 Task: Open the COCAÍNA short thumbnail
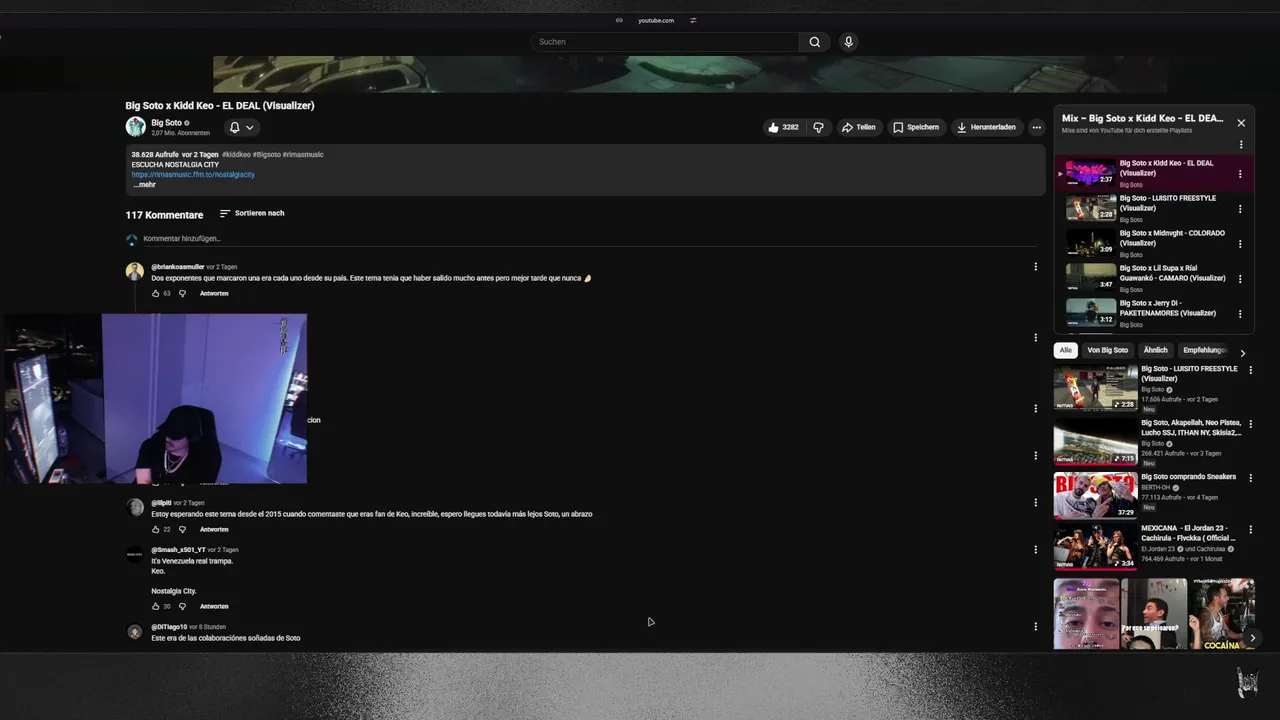(x=1221, y=614)
